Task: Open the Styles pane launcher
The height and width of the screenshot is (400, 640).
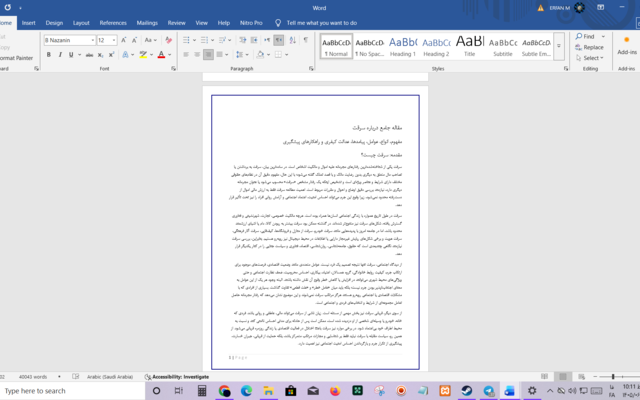Action: coord(566,69)
